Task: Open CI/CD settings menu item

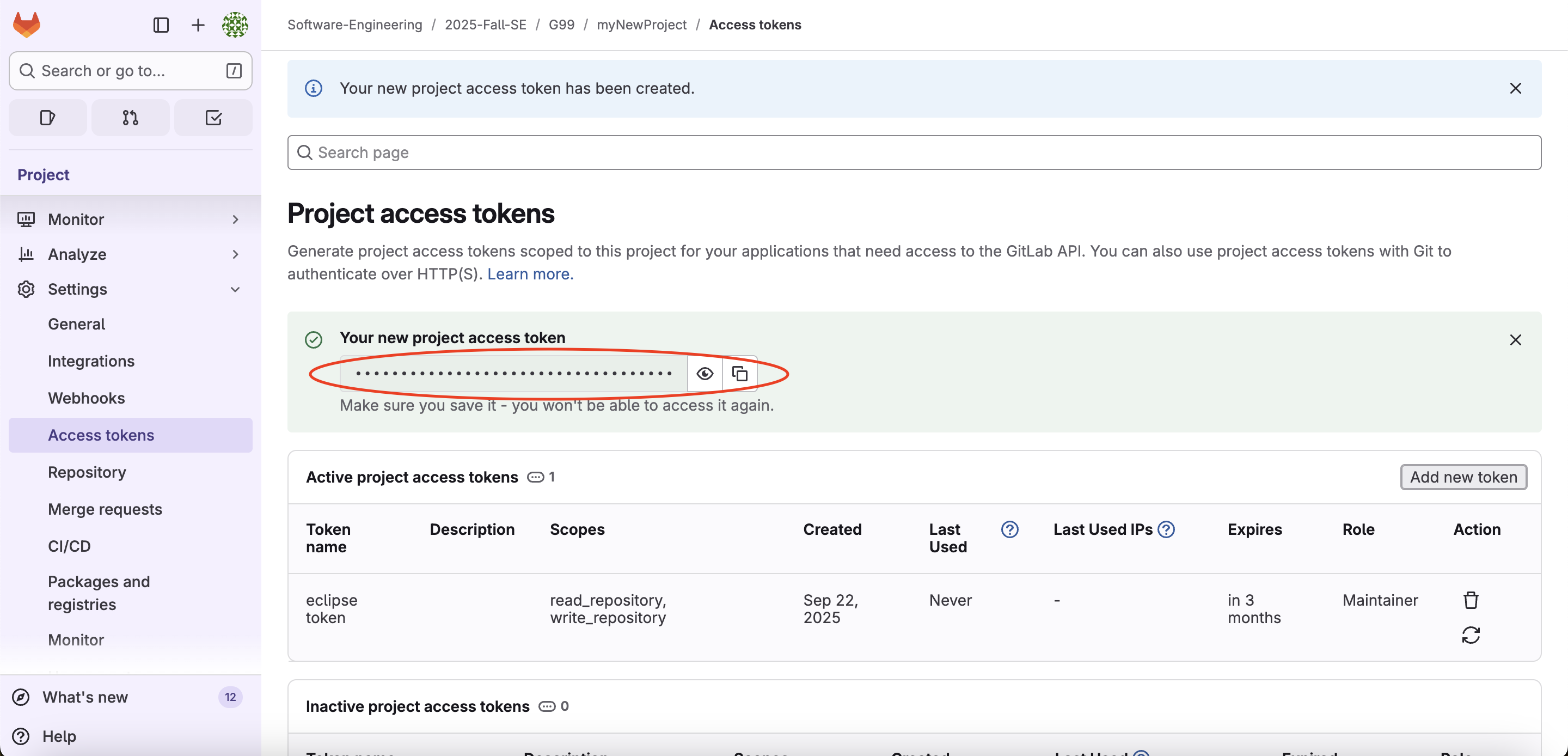Action: pyautogui.click(x=69, y=546)
